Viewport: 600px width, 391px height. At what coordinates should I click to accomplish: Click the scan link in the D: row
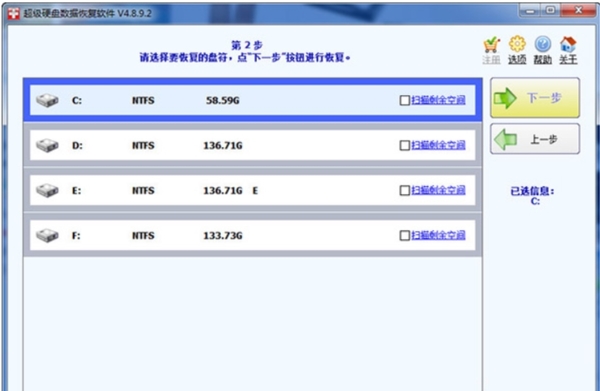(439, 145)
